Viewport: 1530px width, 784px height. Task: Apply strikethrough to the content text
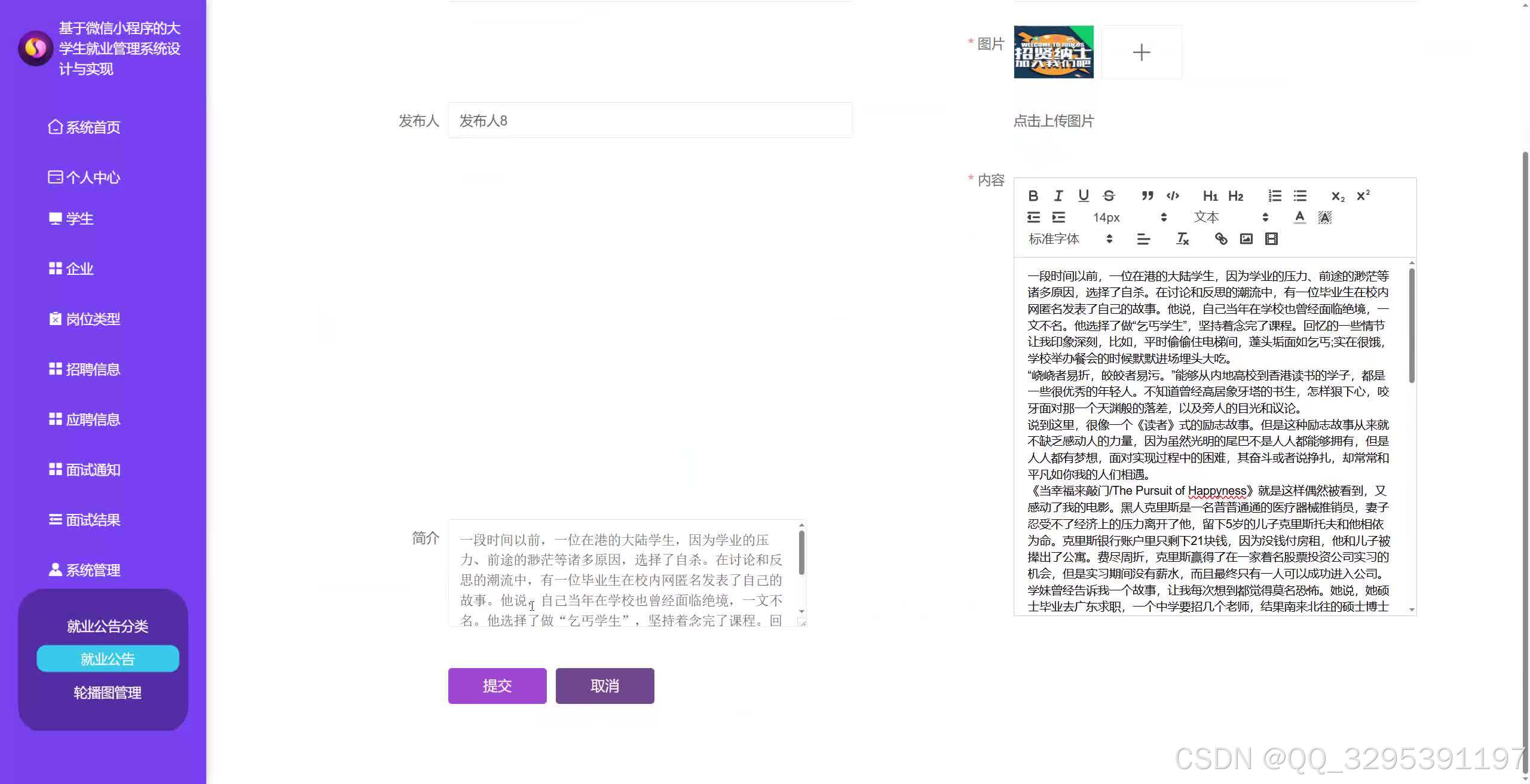click(1109, 195)
